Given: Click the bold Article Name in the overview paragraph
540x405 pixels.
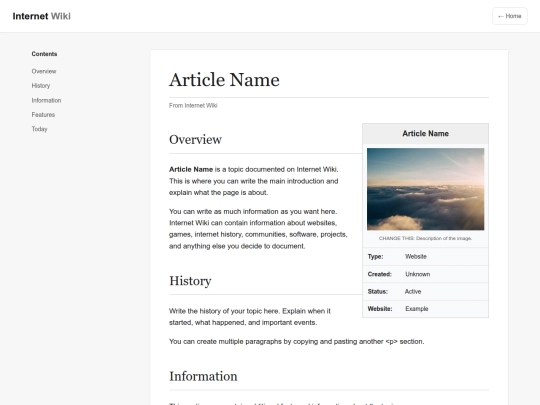Looking at the screenshot, I should 191,169.
